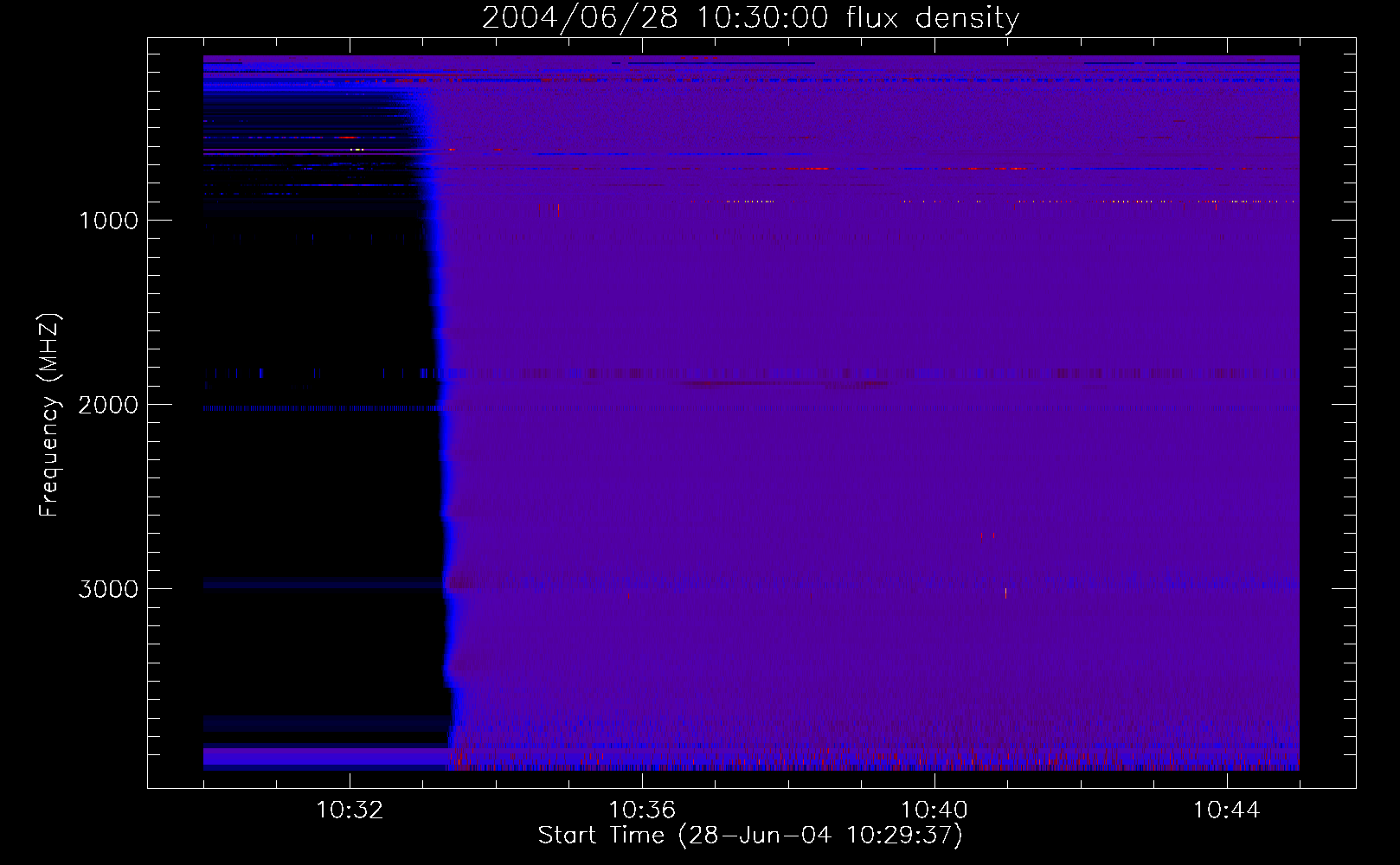Click the 2000 frequency tick label
1400x865 pixels.
(108, 405)
